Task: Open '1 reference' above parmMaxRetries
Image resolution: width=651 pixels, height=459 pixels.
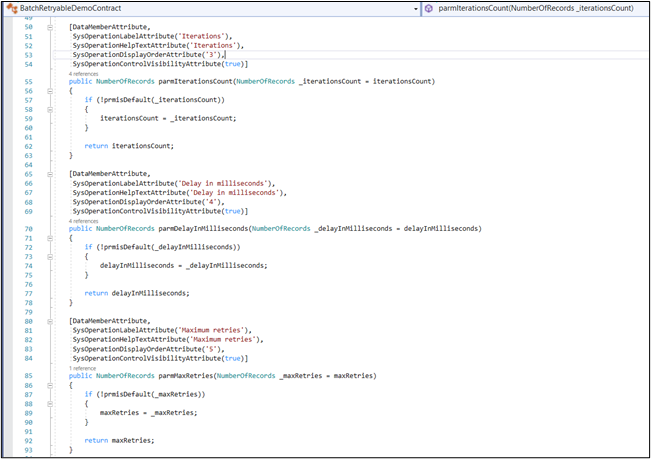Action: point(82,368)
